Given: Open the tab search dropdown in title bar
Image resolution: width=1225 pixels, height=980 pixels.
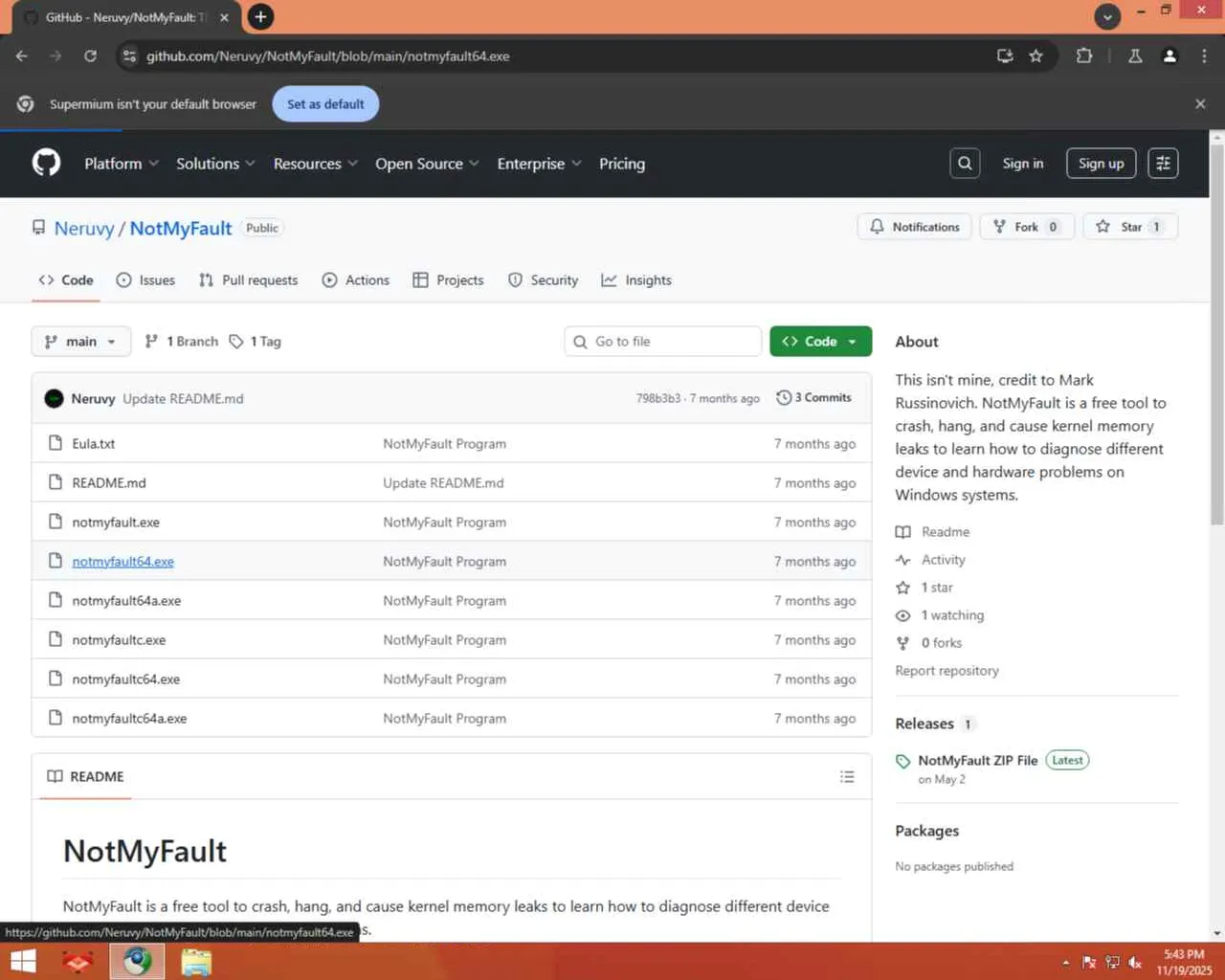Looking at the screenshot, I should (x=1107, y=16).
